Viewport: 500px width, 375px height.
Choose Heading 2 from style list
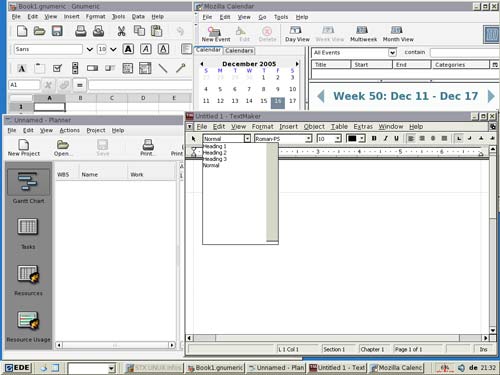click(215, 153)
